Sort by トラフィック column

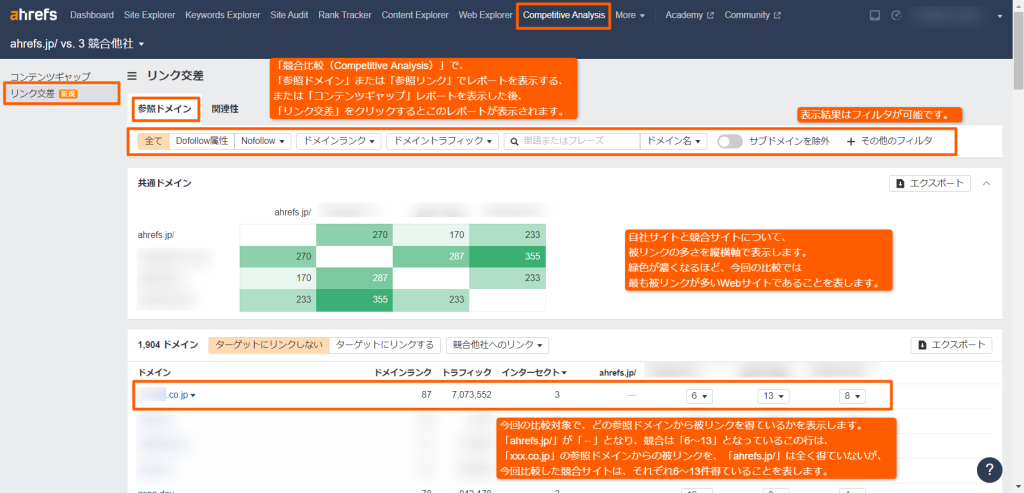coord(467,372)
